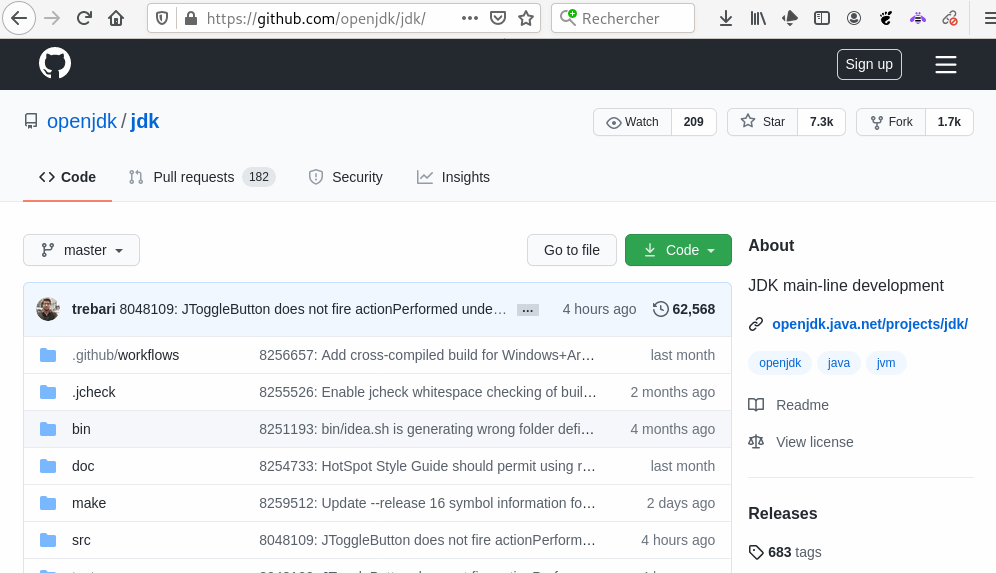Viewport: 996px width, 573px height.
Task: Toggle the sidebar view icon in toolbar
Action: point(822,18)
